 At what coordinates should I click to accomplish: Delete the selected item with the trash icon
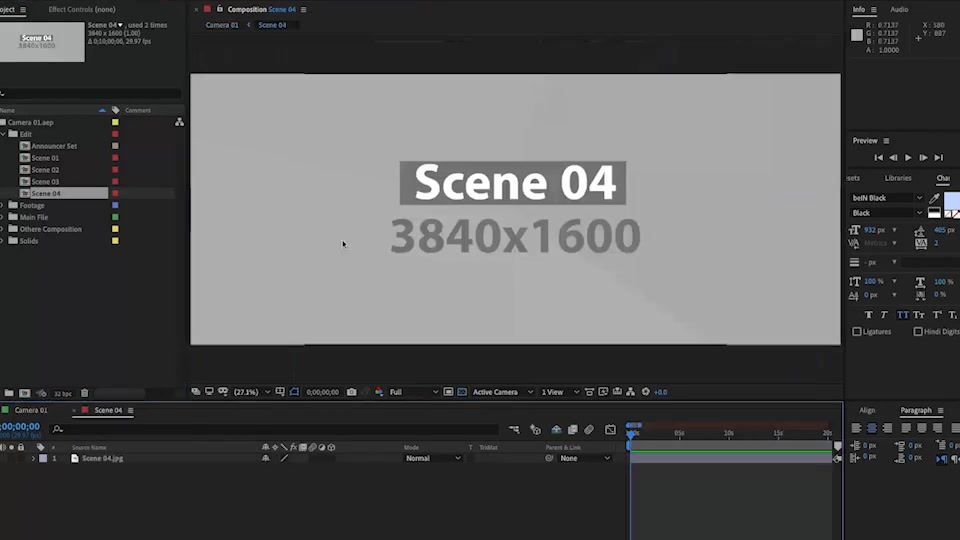point(84,393)
